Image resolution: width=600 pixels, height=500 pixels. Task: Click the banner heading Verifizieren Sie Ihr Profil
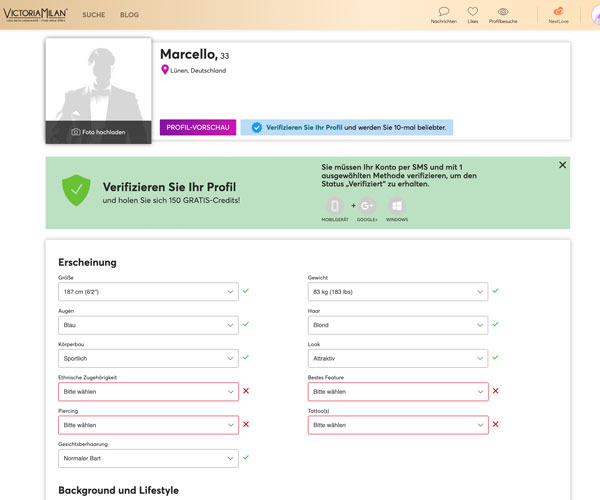click(x=169, y=187)
